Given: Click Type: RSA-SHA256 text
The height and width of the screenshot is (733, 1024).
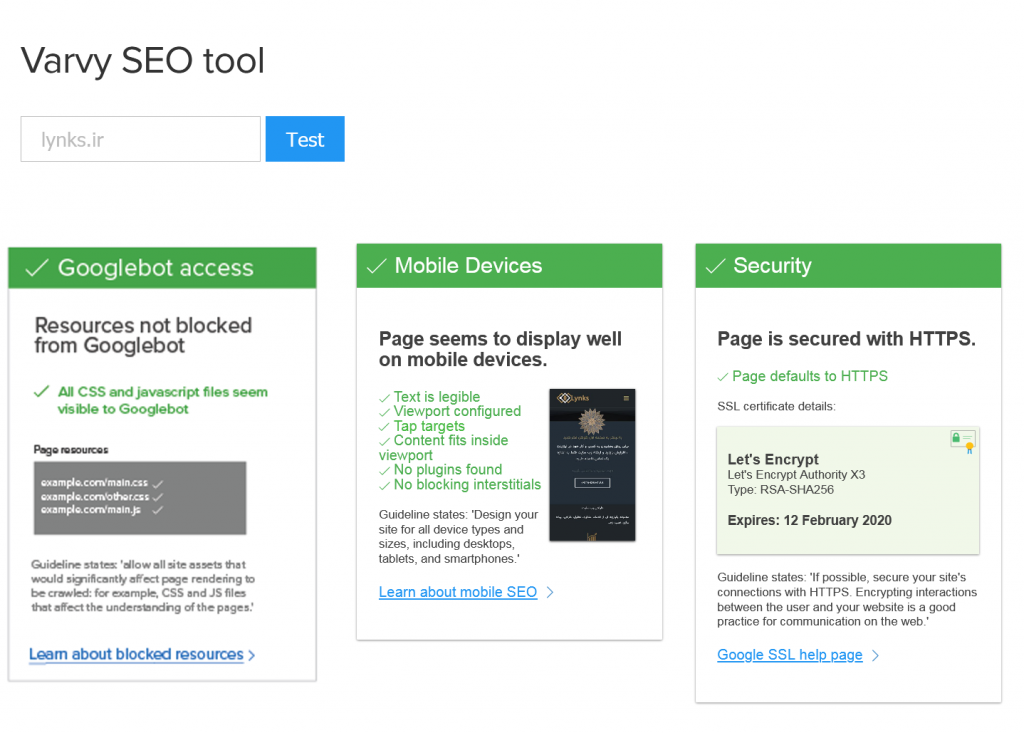Looking at the screenshot, I should [x=780, y=490].
